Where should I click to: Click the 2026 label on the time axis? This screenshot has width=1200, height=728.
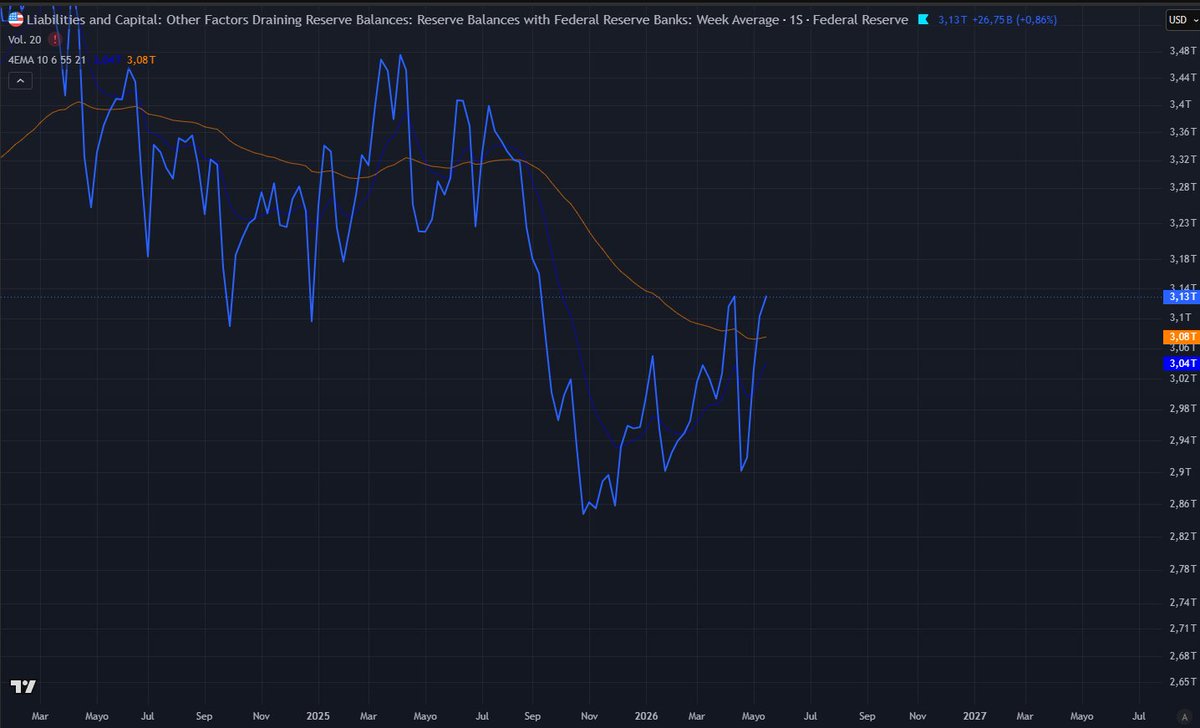pos(645,716)
